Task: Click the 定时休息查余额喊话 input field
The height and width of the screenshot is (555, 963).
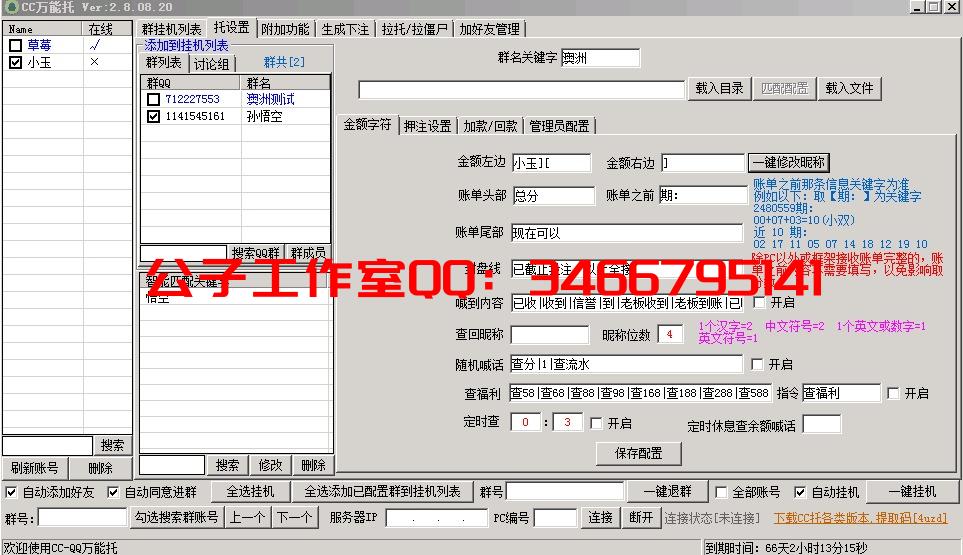Action: (x=822, y=425)
